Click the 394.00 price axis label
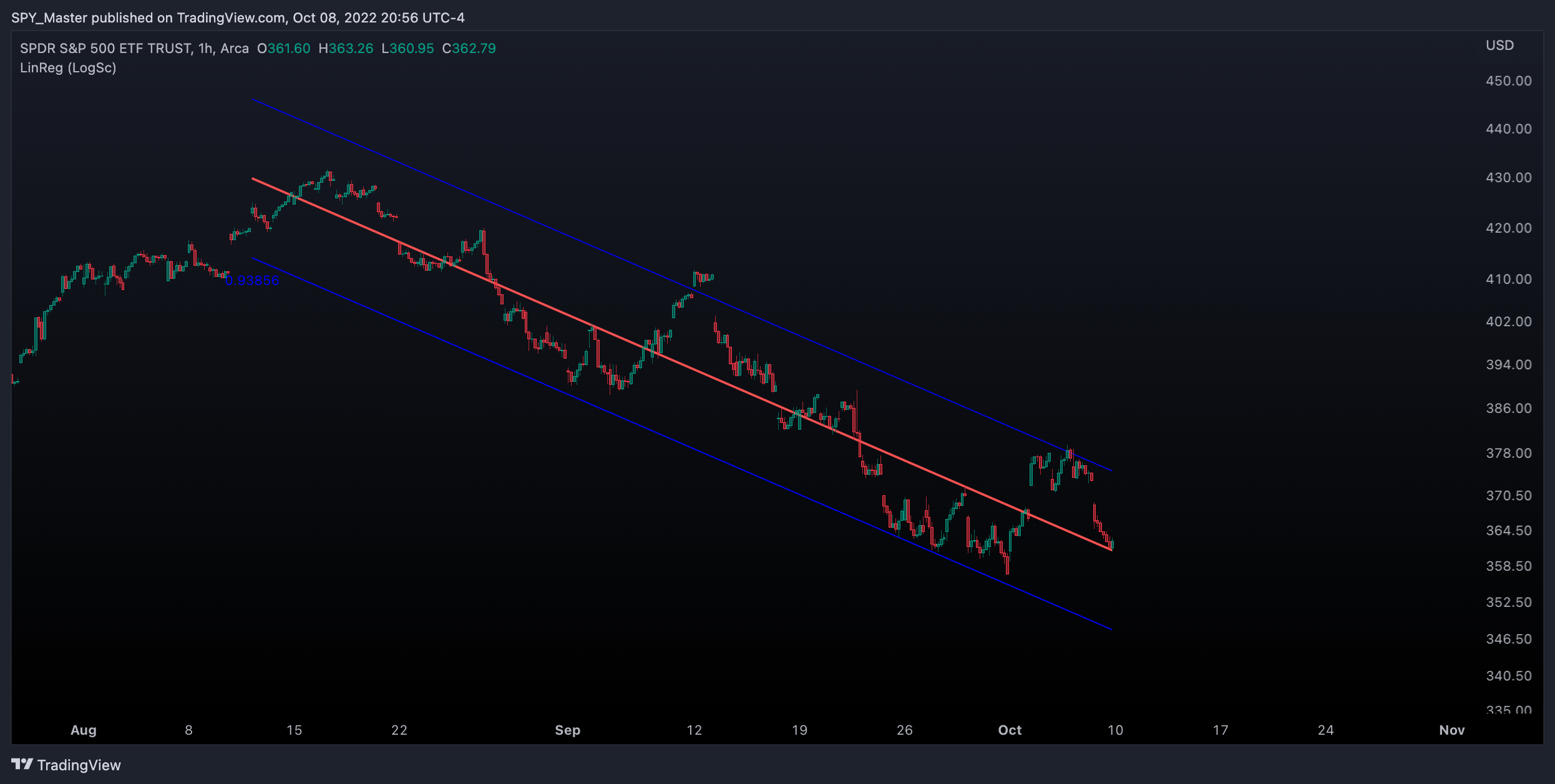 coord(1509,365)
